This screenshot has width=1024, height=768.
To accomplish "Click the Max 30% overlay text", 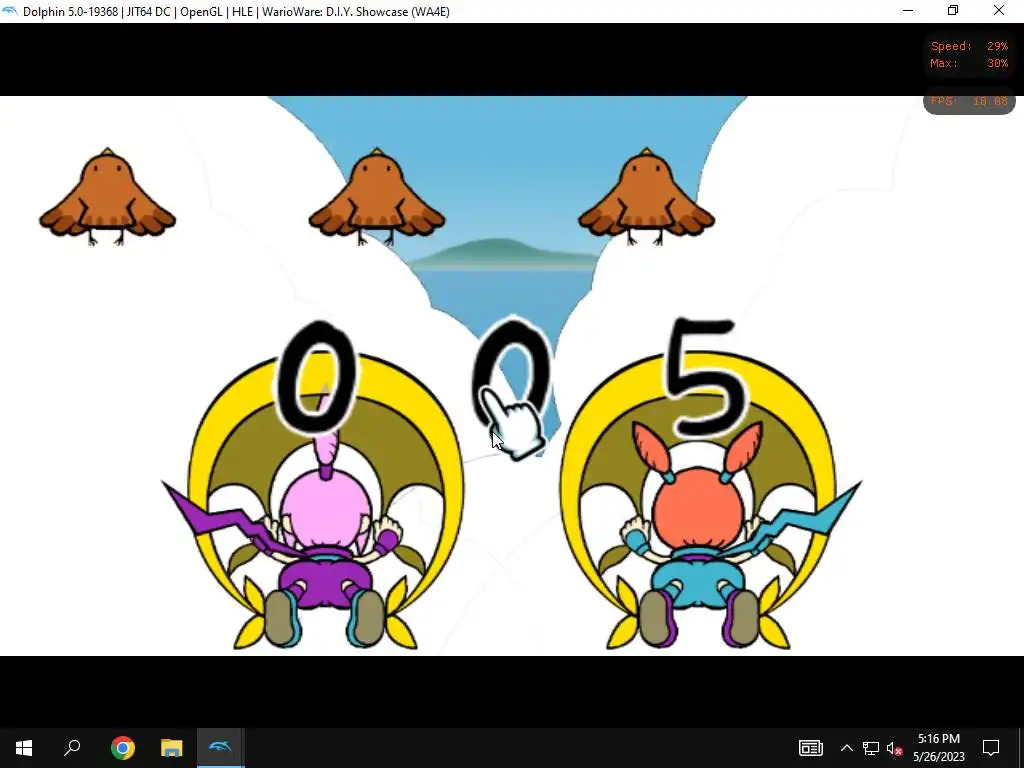I will click(969, 63).
